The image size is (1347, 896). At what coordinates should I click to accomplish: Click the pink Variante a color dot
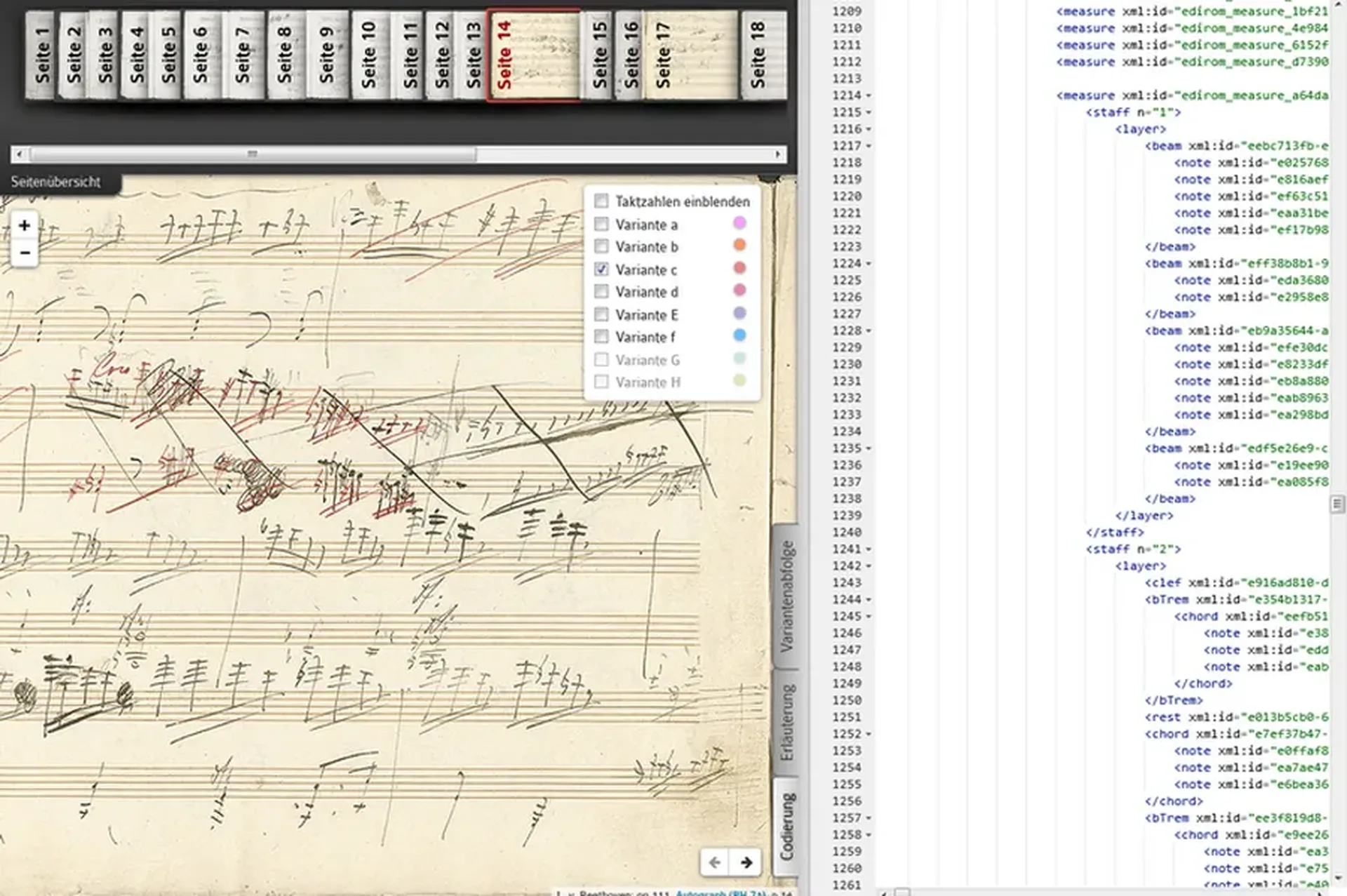739,223
